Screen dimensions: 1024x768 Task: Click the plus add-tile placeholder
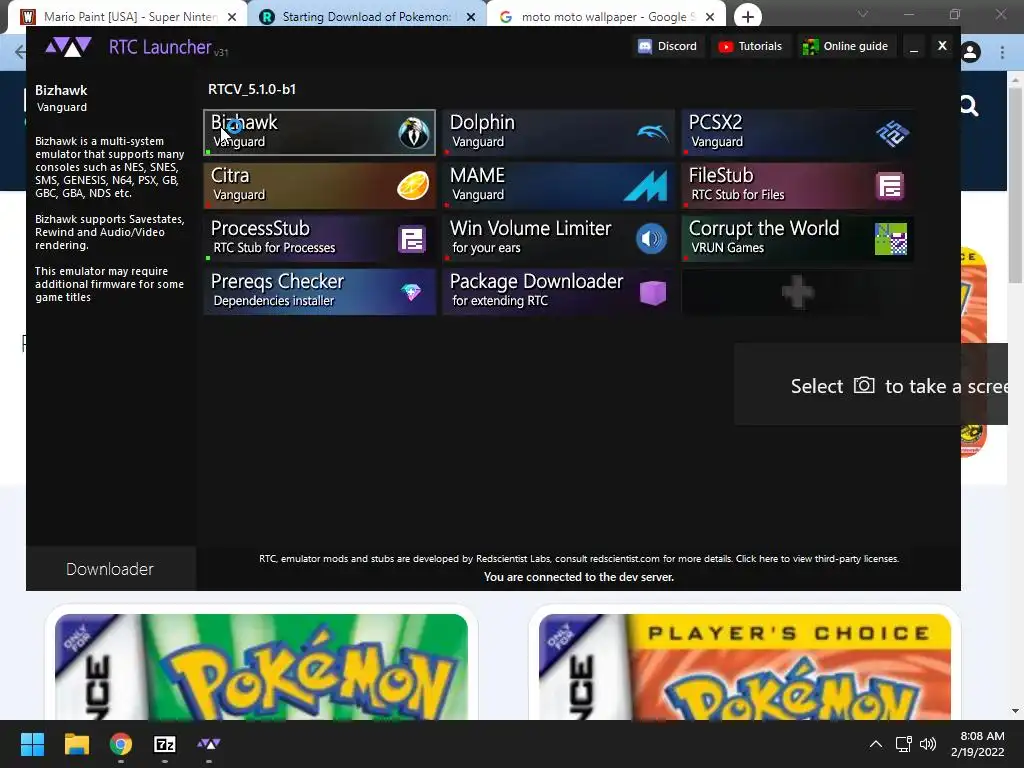point(797,291)
